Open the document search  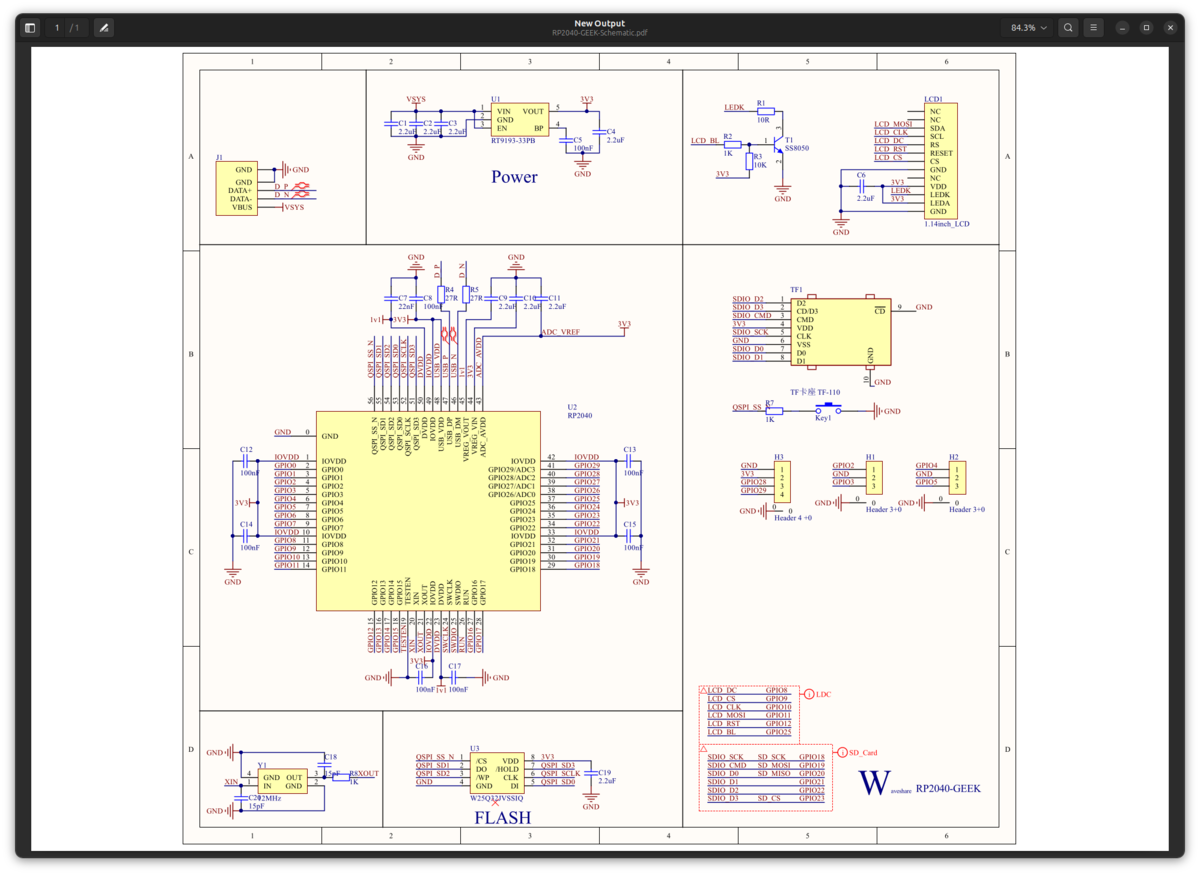point(1068,27)
